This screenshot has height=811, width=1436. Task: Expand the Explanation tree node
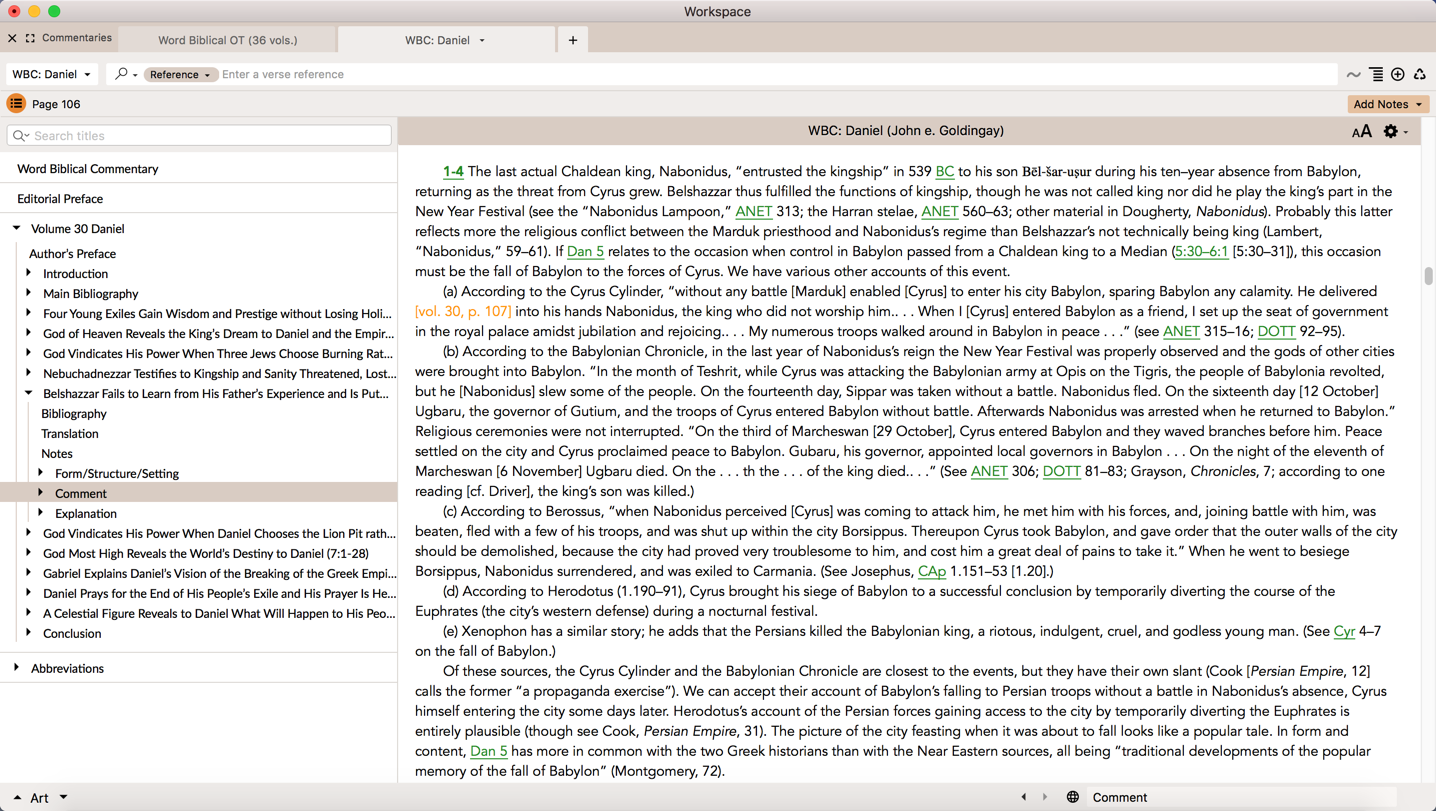41,513
